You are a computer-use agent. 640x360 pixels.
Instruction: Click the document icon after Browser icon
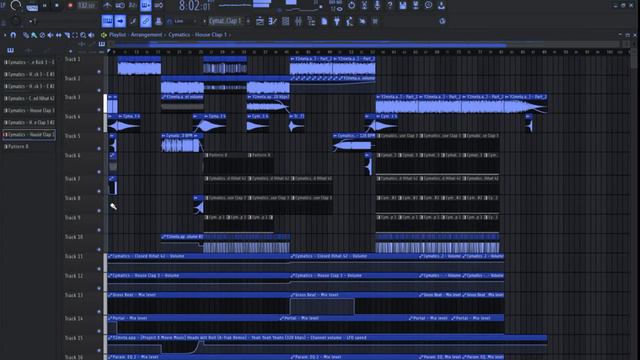point(324,21)
